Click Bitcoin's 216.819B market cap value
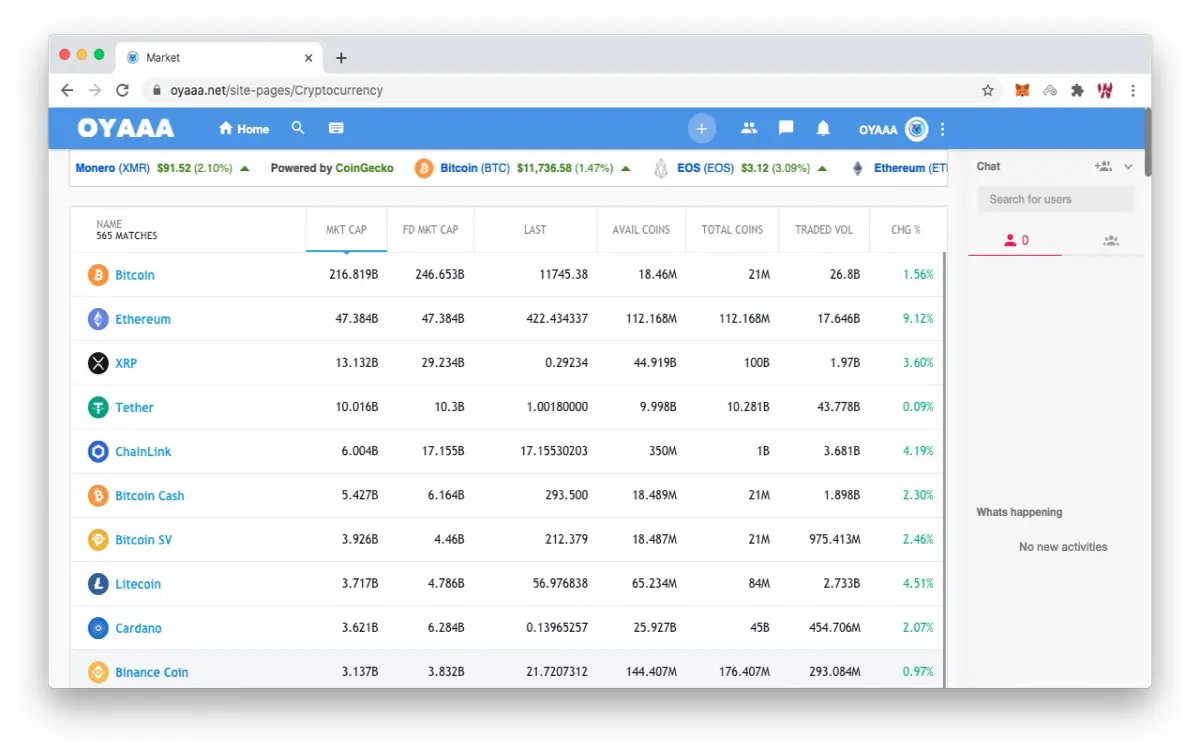 (354, 275)
